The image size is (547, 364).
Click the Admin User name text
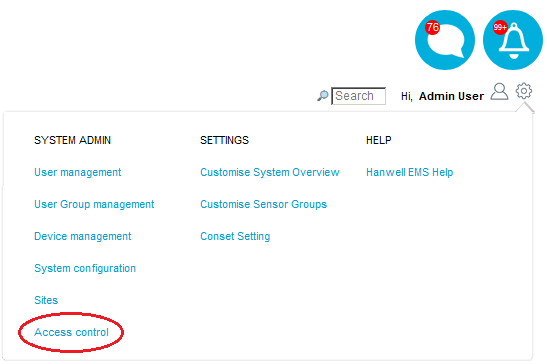click(451, 96)
